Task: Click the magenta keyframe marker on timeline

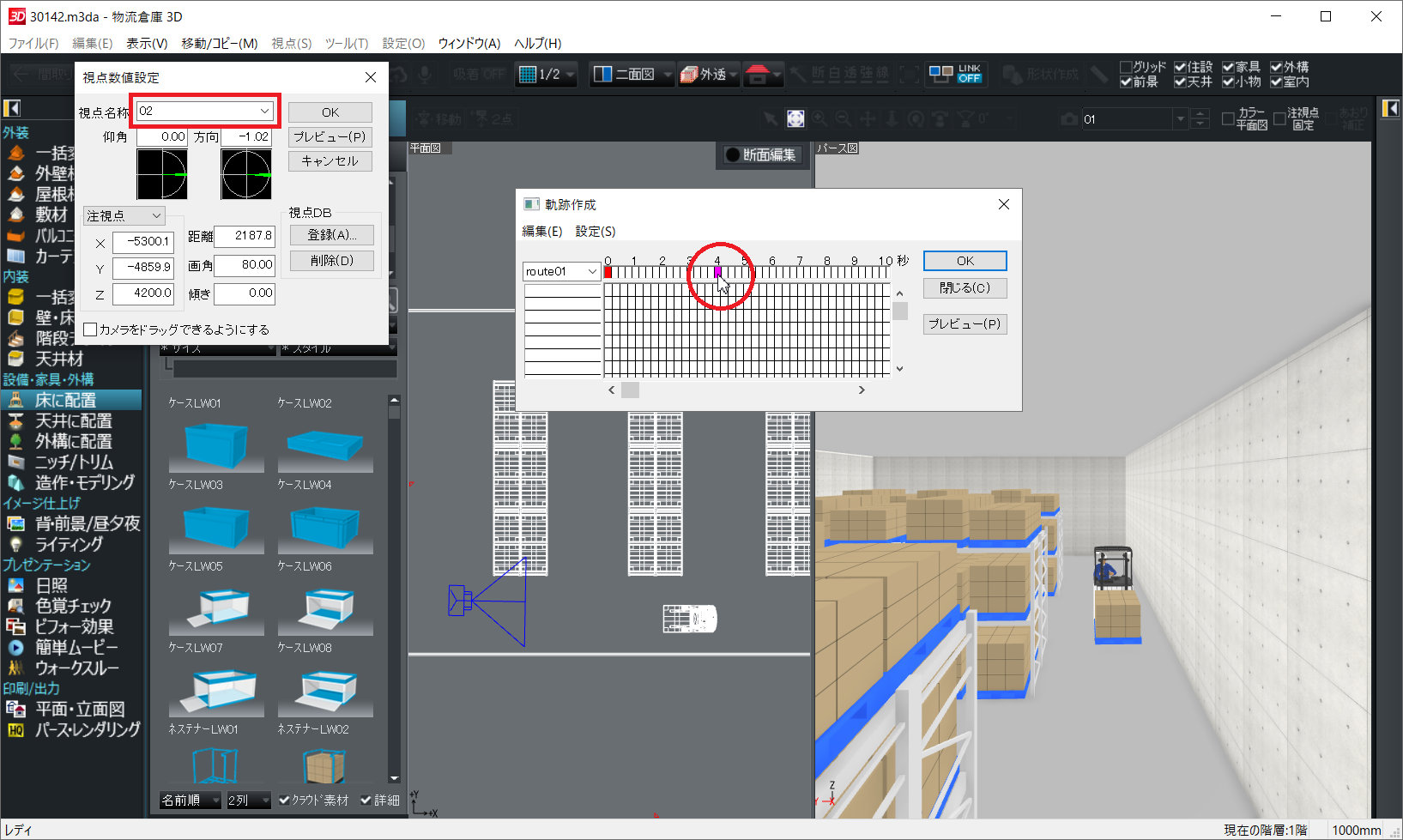Action: click(x=717, y=272)
